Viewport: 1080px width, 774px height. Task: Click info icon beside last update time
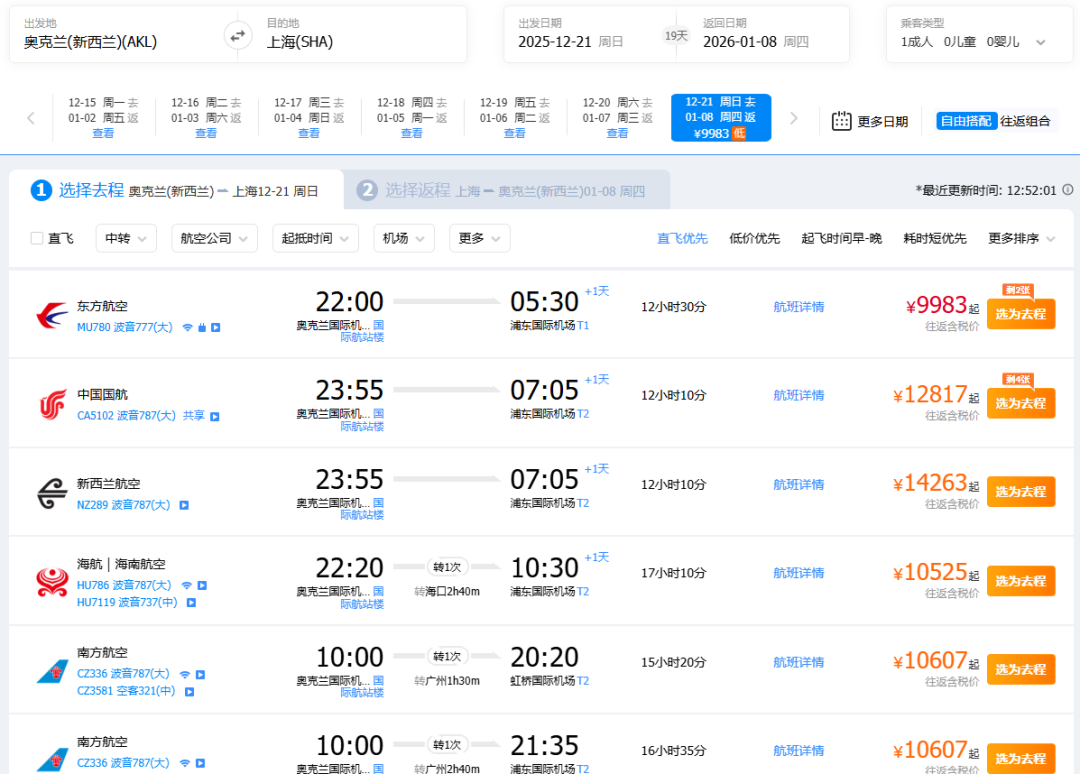pyautogui.click(x=1067, y=190)
